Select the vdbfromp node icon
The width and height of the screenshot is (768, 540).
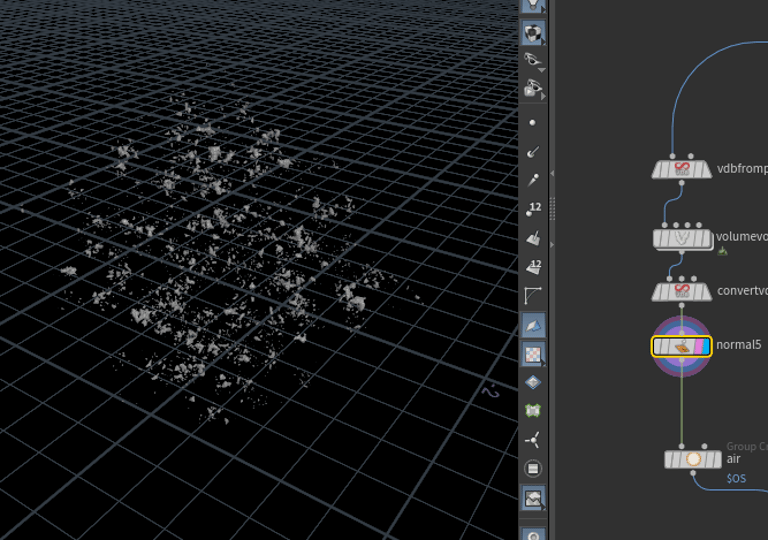(681, 170)
